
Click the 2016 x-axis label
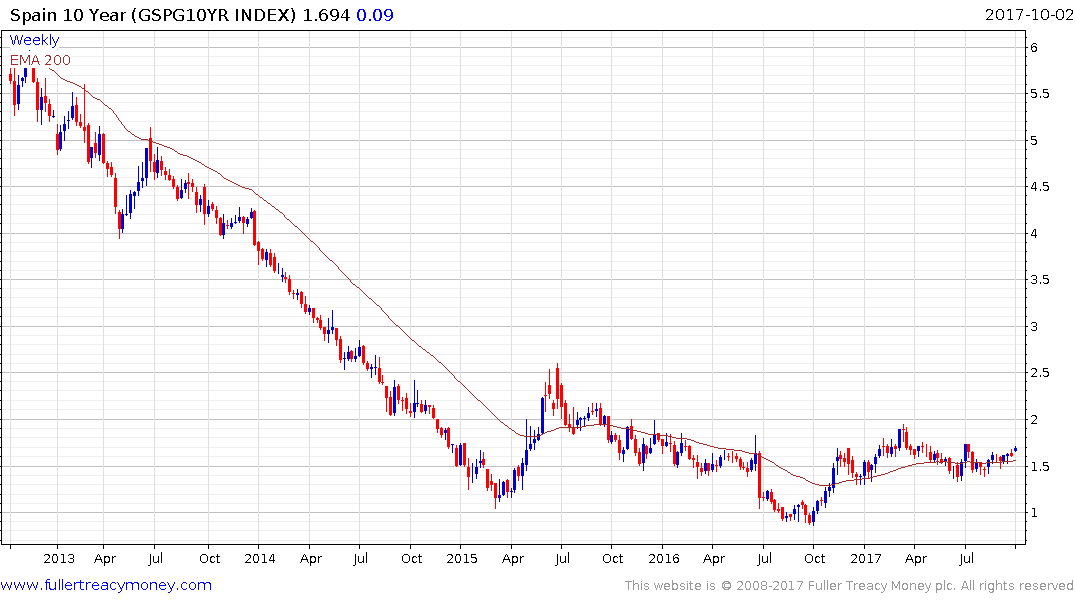click(x=664, y=558)
